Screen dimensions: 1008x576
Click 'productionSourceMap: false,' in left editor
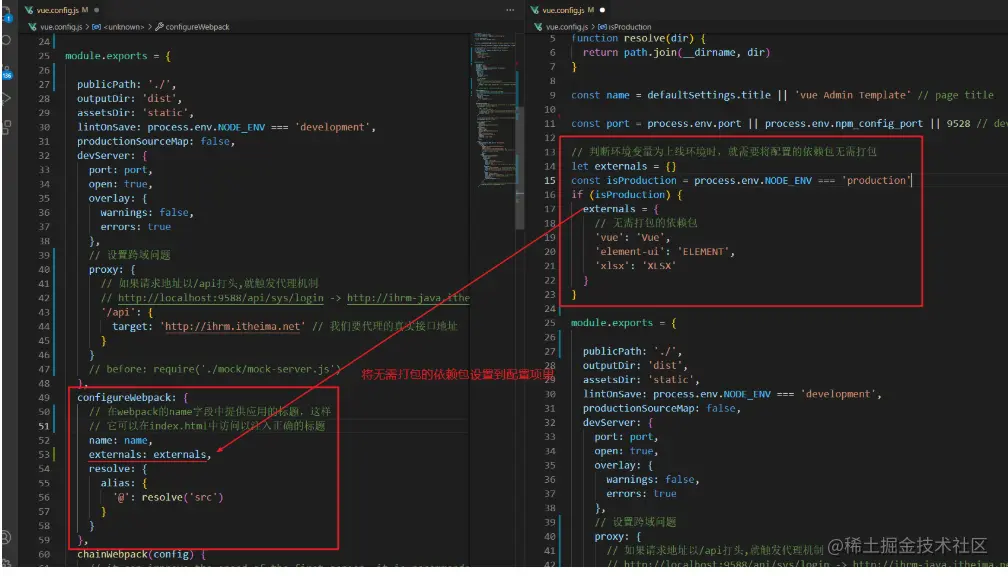(x=156, y=141)
